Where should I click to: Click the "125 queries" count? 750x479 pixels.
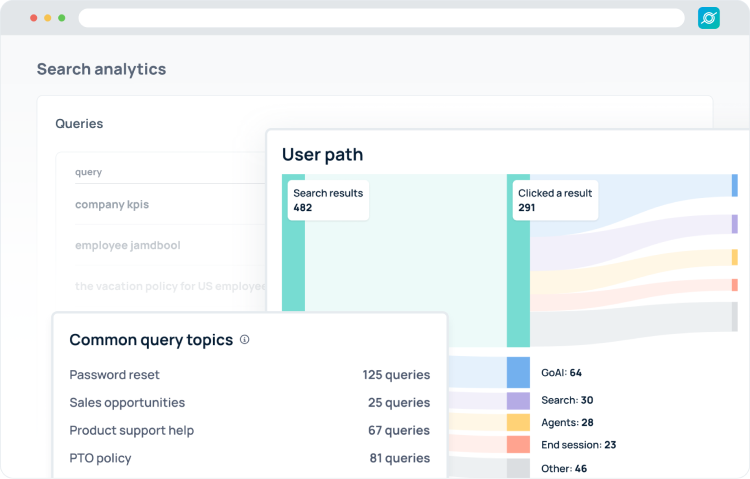pos(396,375)
